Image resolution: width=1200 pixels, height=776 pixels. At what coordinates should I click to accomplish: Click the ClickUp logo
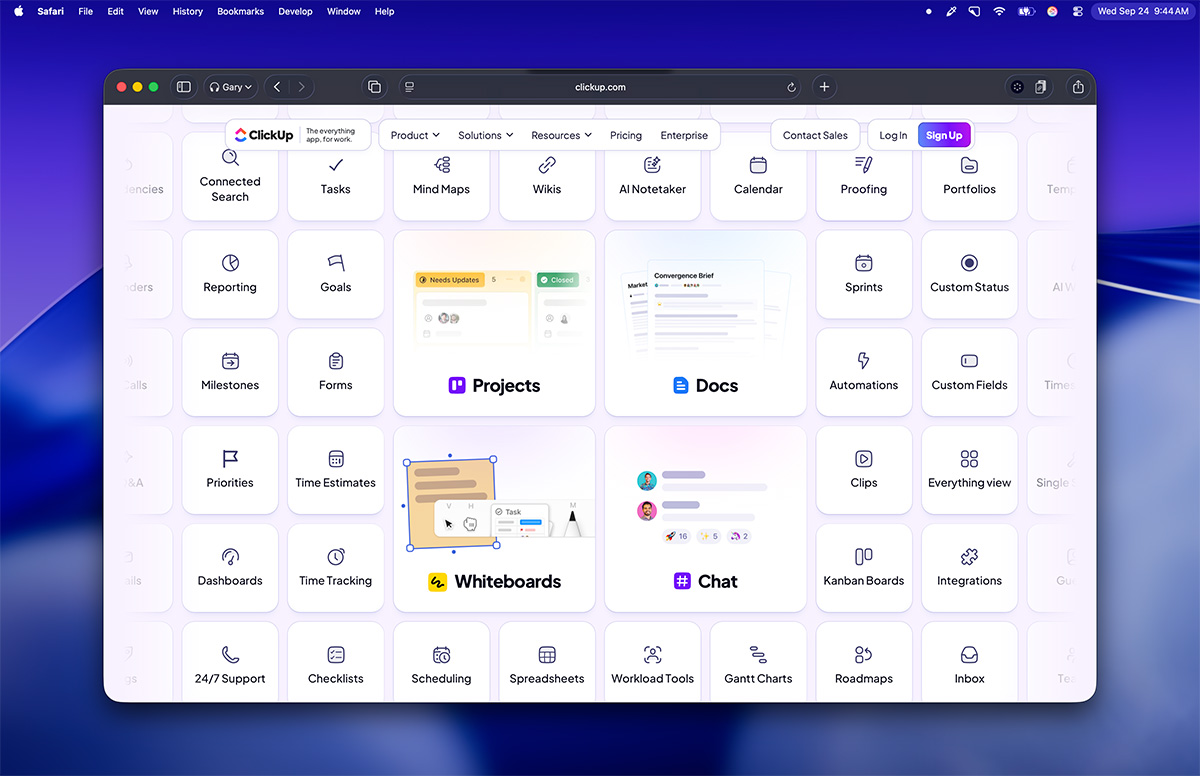264,135
